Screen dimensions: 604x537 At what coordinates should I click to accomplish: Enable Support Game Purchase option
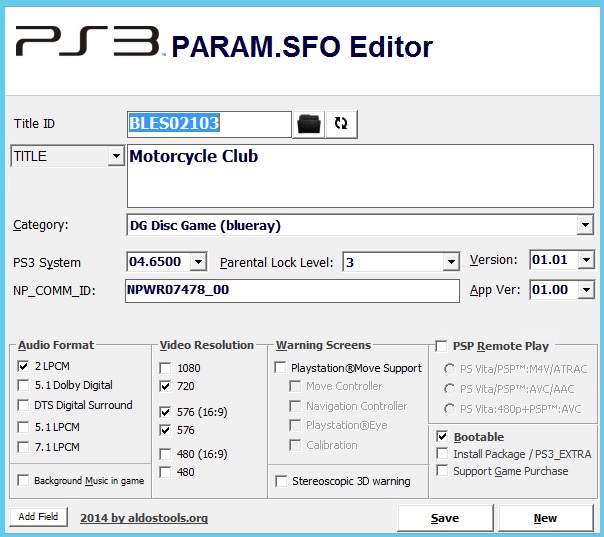(x=442, y=471)
